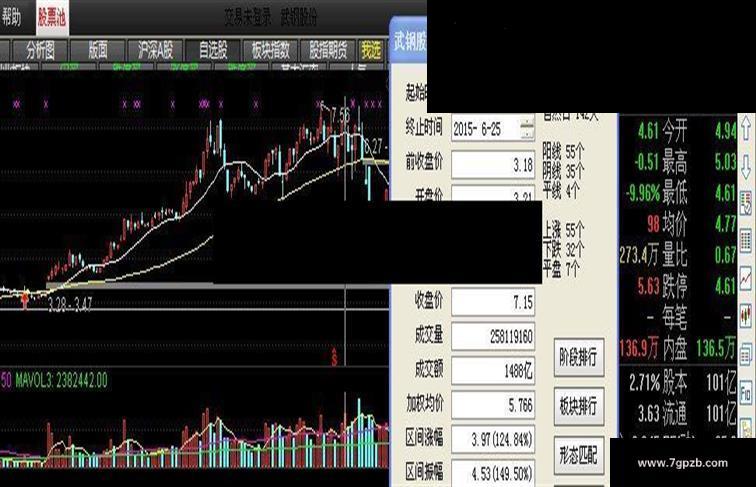This screenshot has height=487, width=756.
Task: Click the 上涨 55个 statistic text
Action: tap(563, 230)
